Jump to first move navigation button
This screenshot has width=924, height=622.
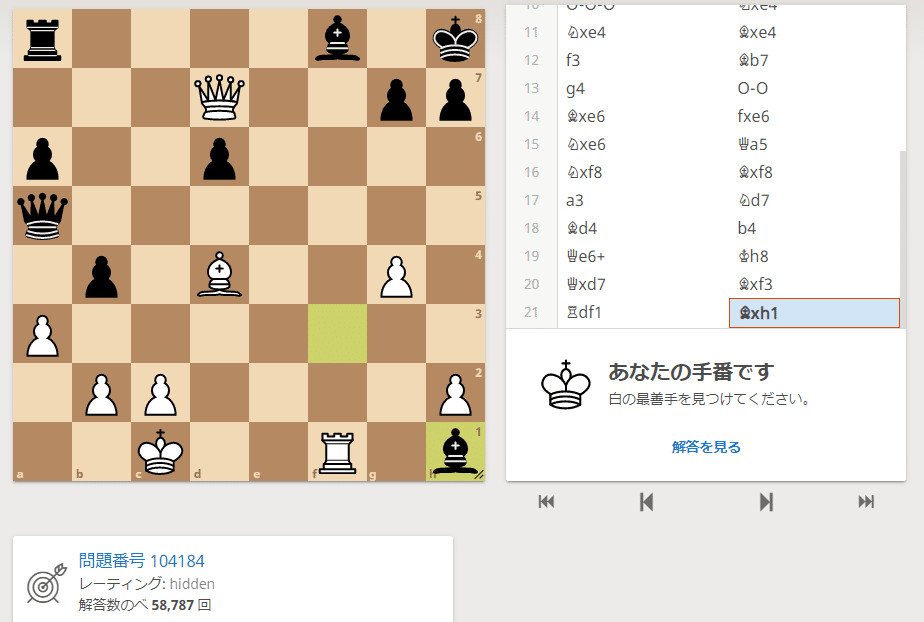(x=546, y=502)
